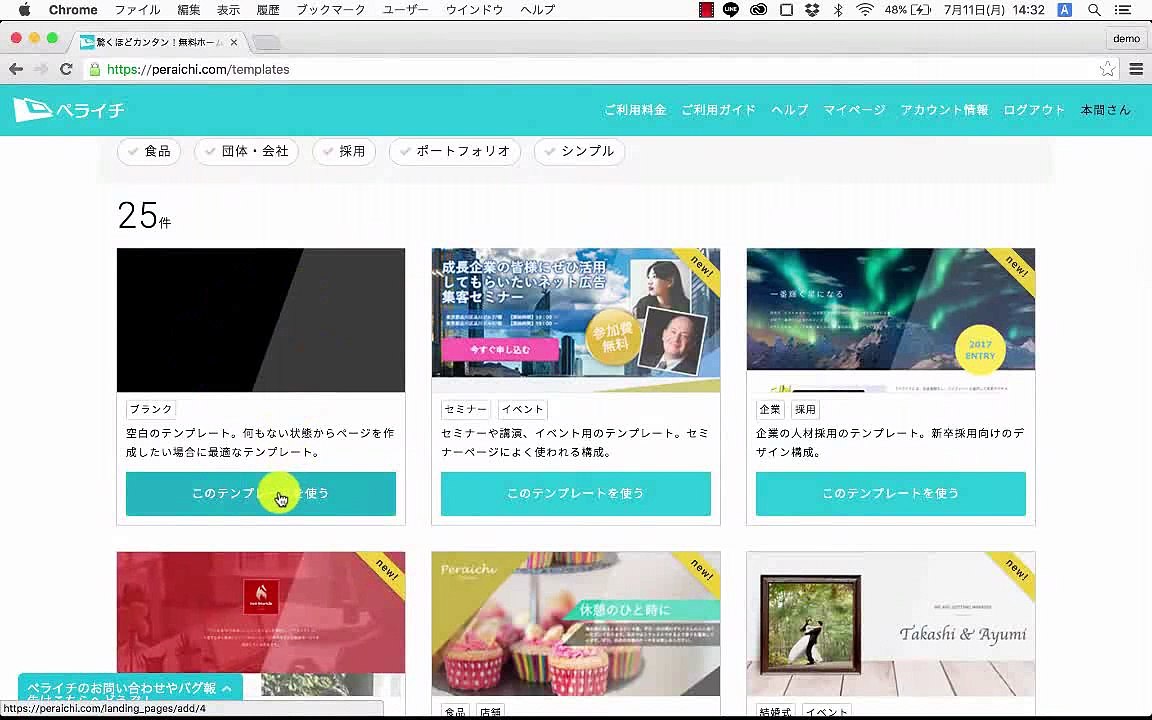Click the セミナー tag label
This screenshot has height=720, width=1152.
click(466, 409)
